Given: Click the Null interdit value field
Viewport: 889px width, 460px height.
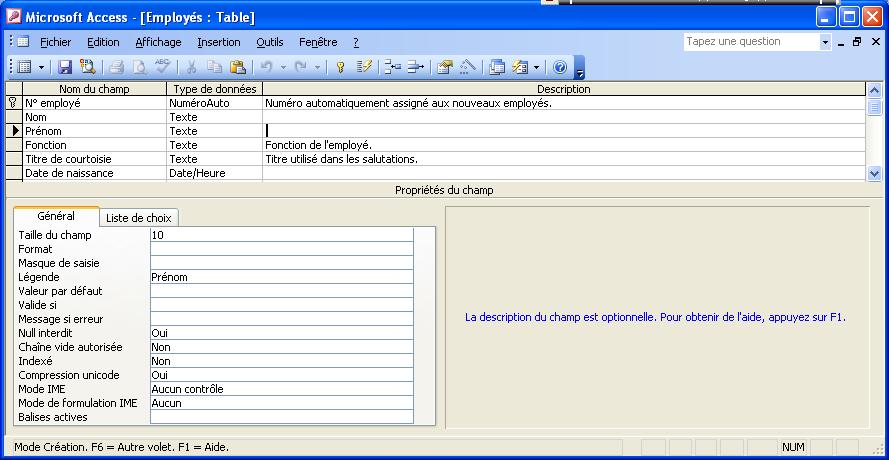Looking at the screenshot, I should point(280,333).
